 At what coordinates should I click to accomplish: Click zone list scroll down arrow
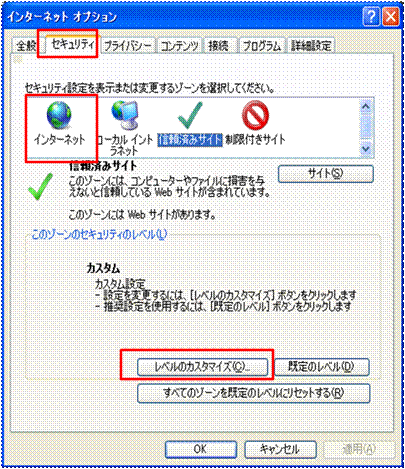tap(366, 148)
